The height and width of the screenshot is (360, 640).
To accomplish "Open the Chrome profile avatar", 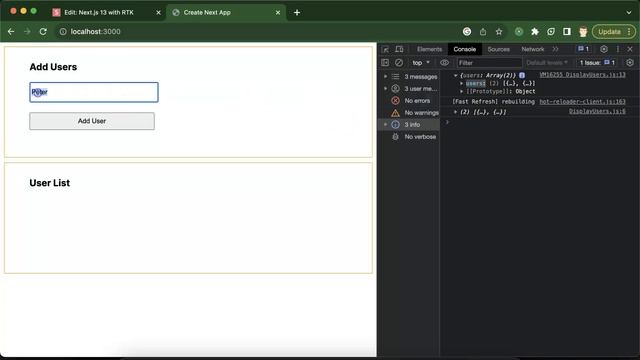I will tap(583, 31).
